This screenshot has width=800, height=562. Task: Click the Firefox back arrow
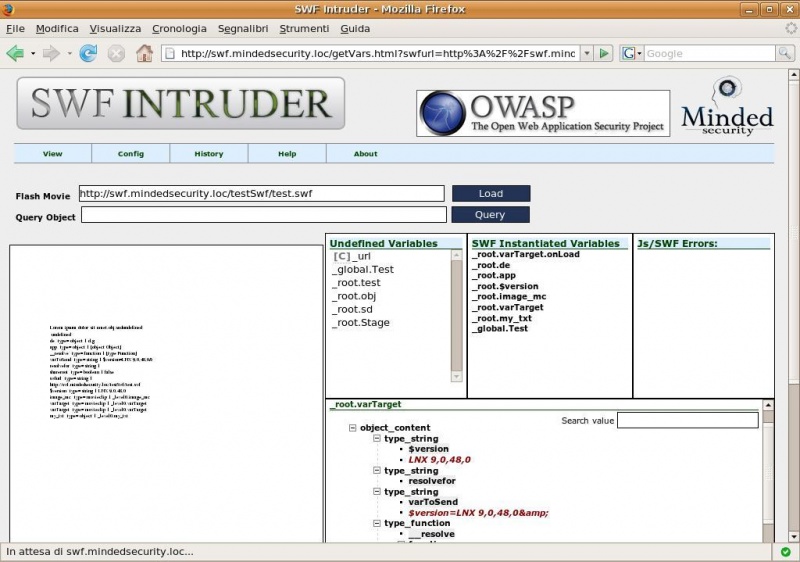pyautogui.click(x=15, y=53)
